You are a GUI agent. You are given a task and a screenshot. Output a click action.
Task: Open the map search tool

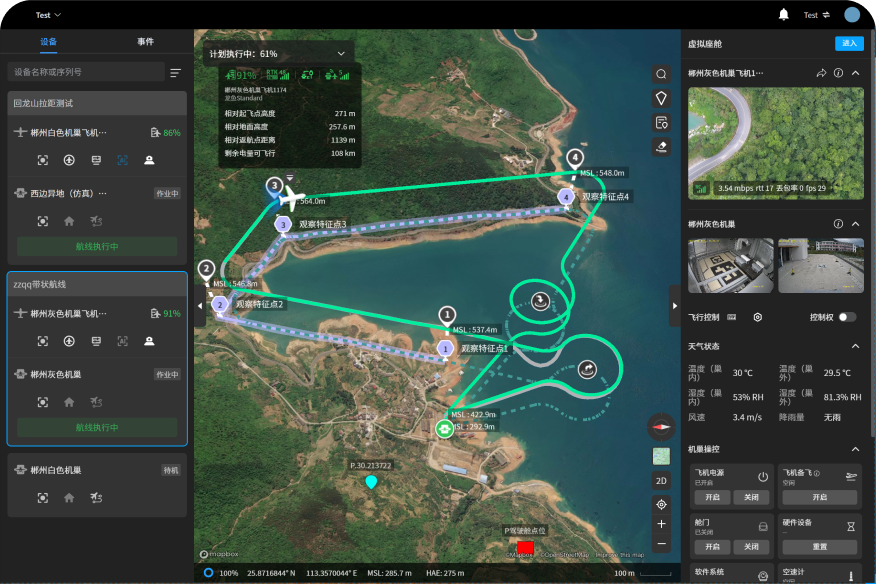[661, 74]
